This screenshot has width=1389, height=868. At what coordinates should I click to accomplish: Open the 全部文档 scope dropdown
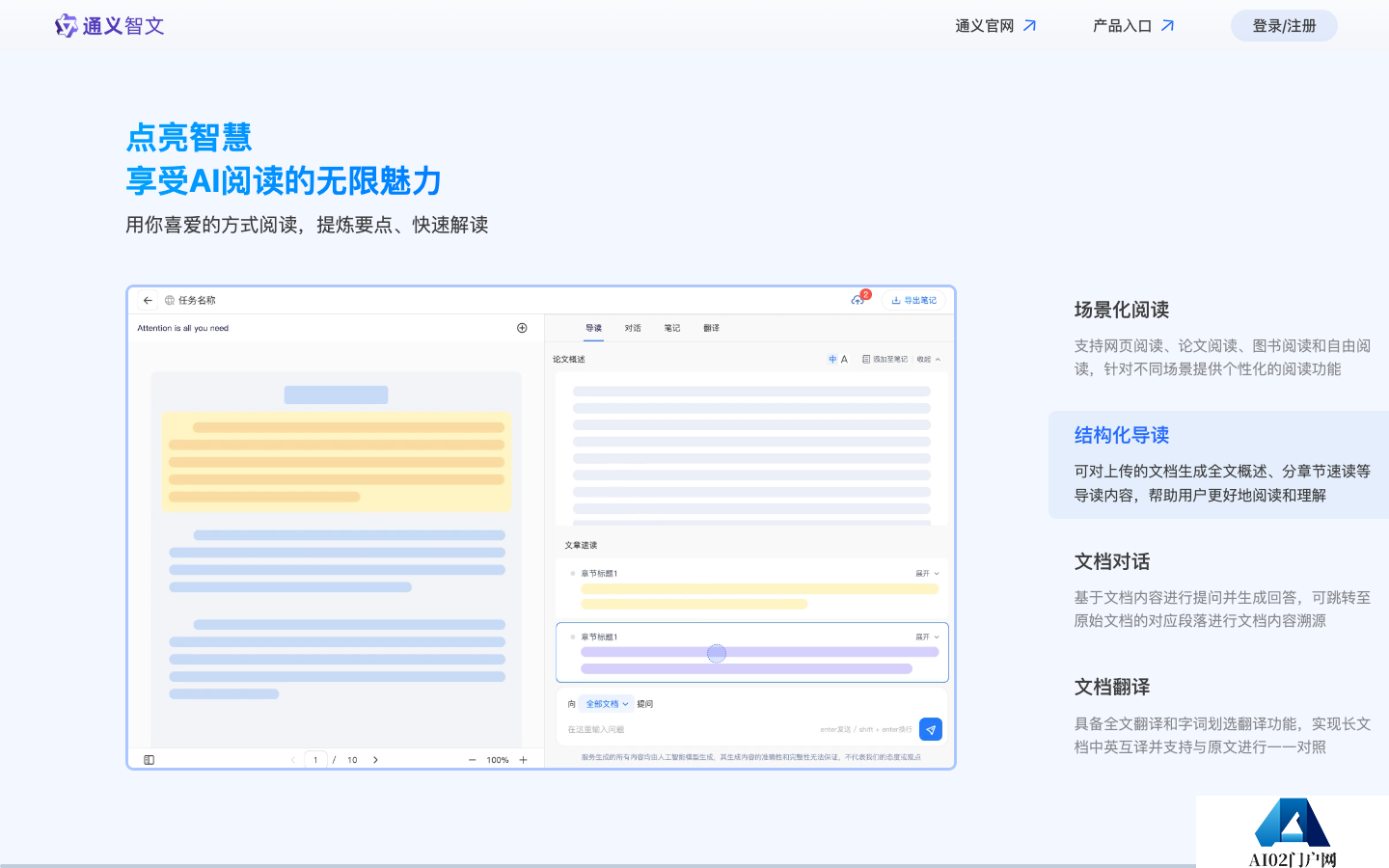[607, 704]
